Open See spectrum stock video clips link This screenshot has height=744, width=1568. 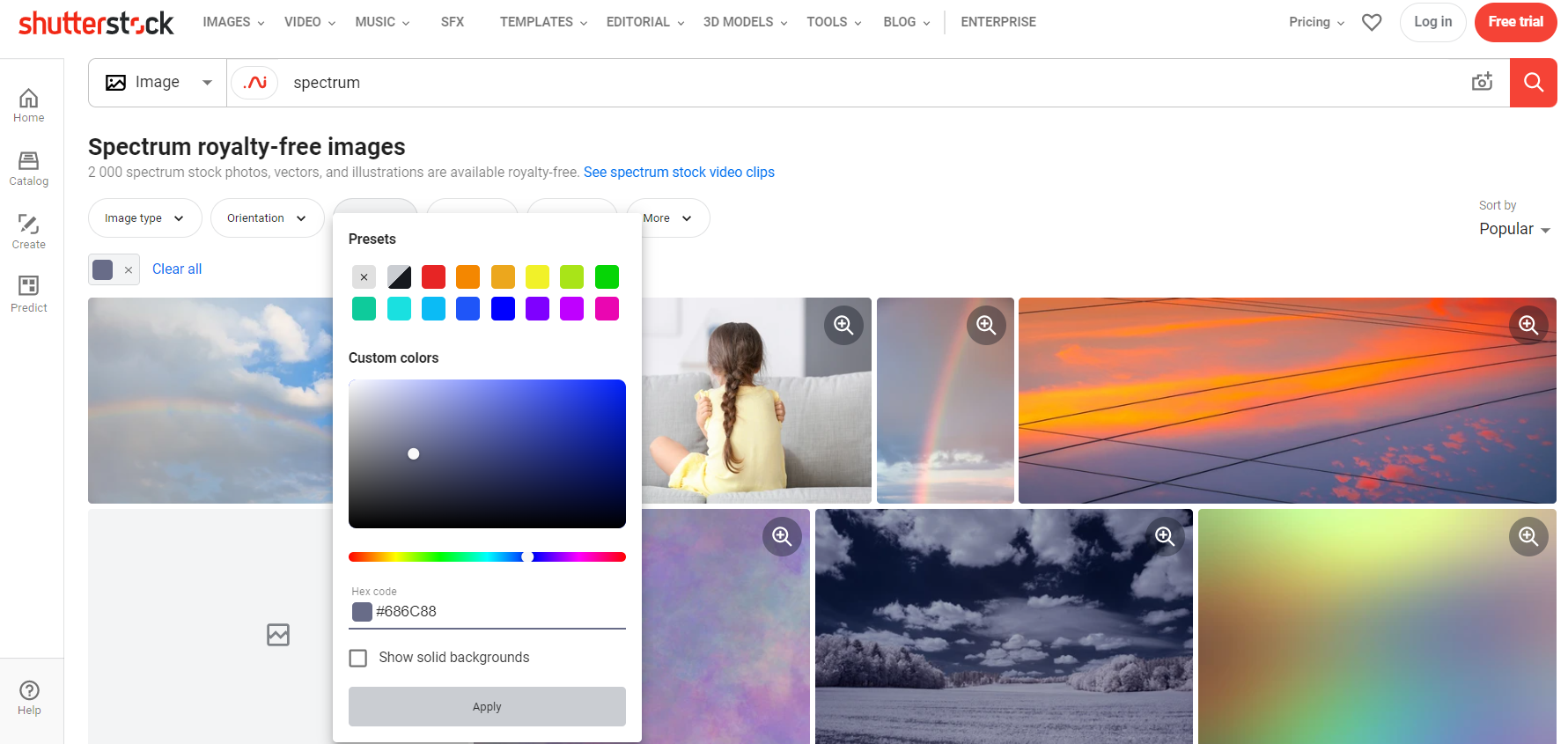tap(679, 173)
